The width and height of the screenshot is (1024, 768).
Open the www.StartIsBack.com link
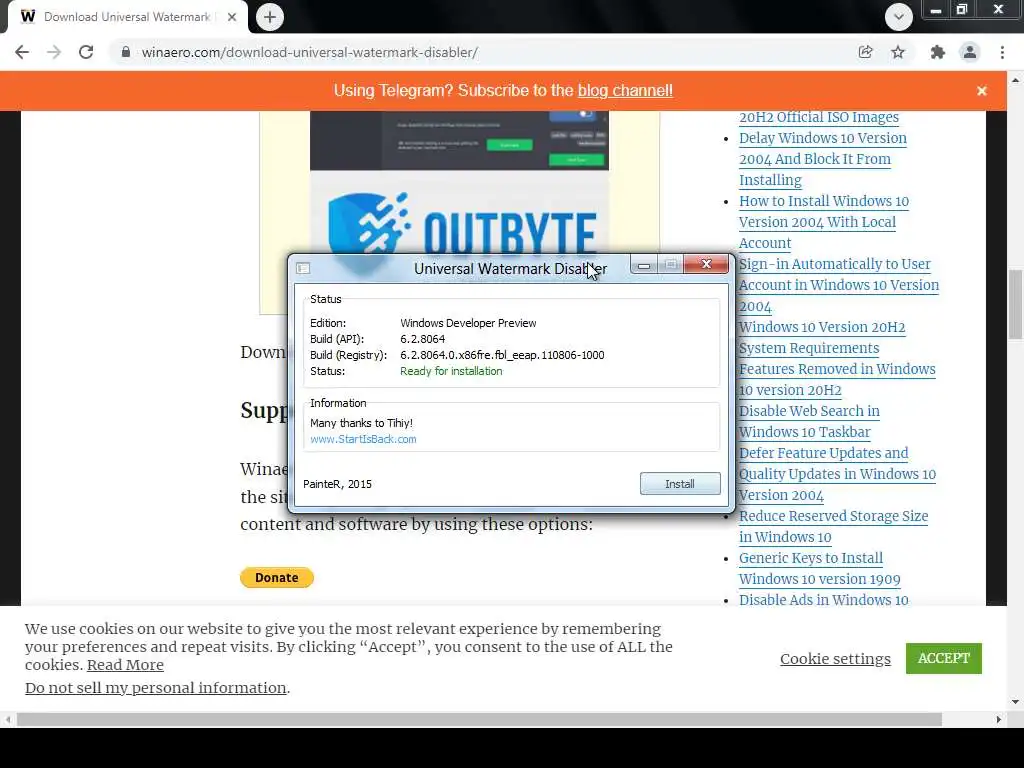coord(363,439)
